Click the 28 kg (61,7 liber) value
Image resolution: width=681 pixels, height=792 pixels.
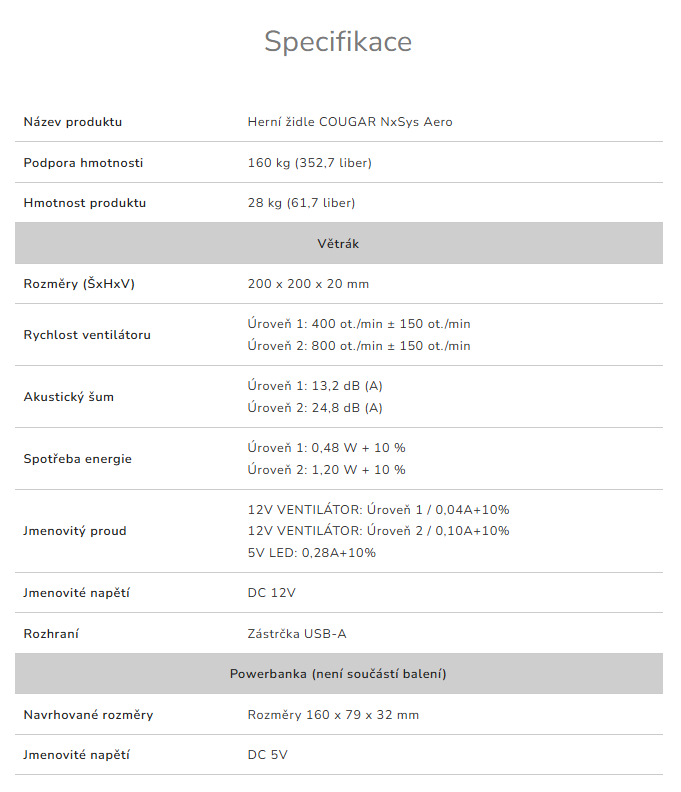tap(301, 203)
